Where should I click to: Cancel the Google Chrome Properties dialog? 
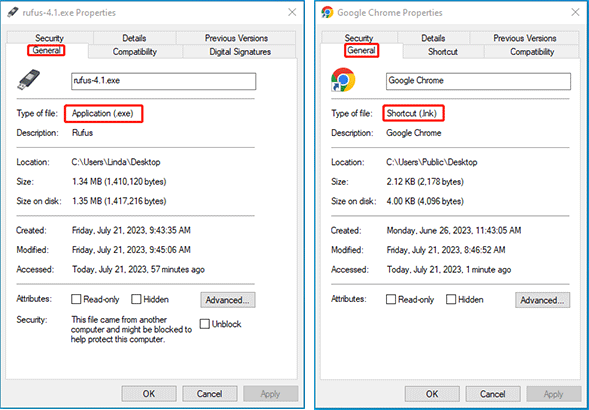pyautogui.click(x=493, y=394)
